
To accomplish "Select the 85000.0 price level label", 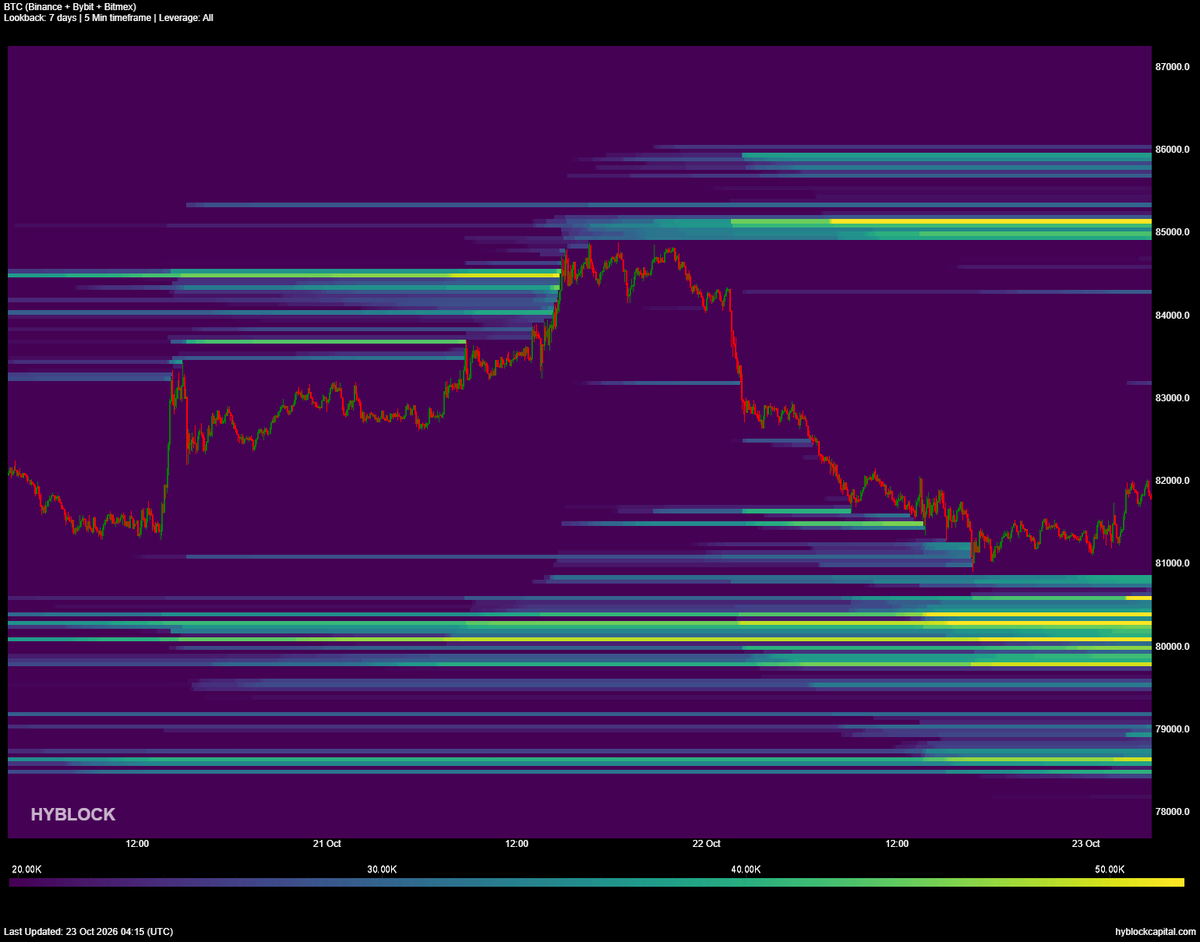I will click(x=1173, y=232).
